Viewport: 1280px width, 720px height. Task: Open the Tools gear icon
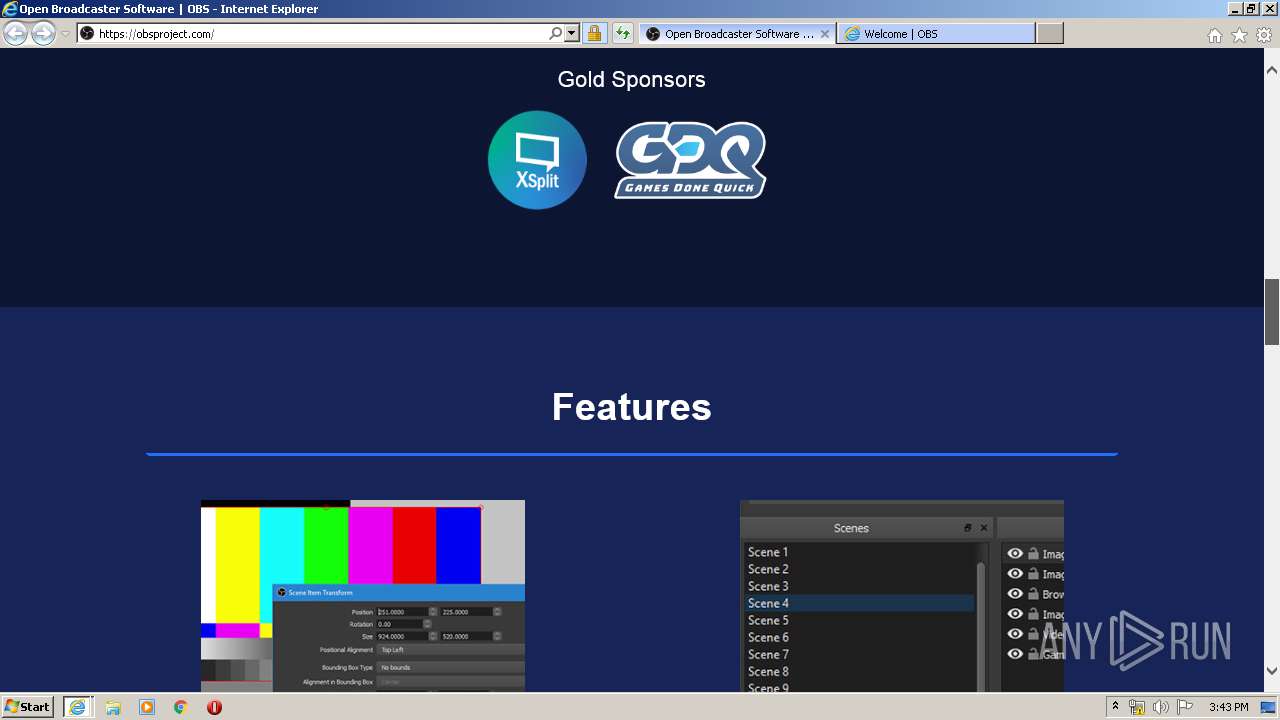[x=1264, y=35]
